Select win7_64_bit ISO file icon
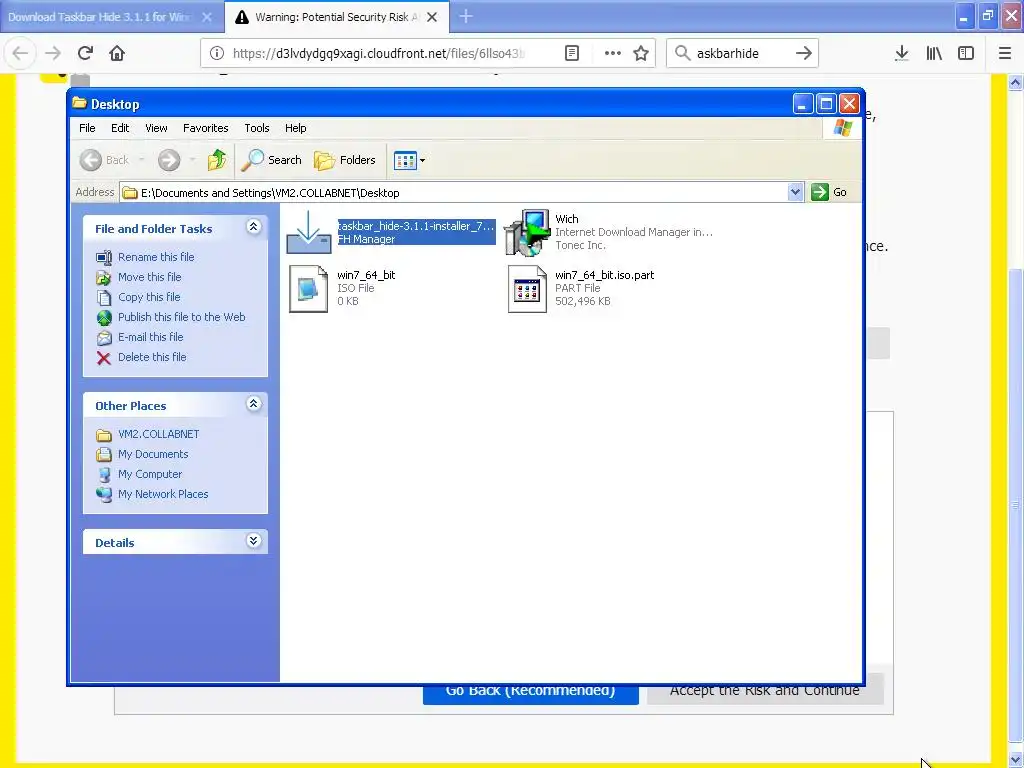This screenshot has height=768, width=1024. [x=308, y=289]
